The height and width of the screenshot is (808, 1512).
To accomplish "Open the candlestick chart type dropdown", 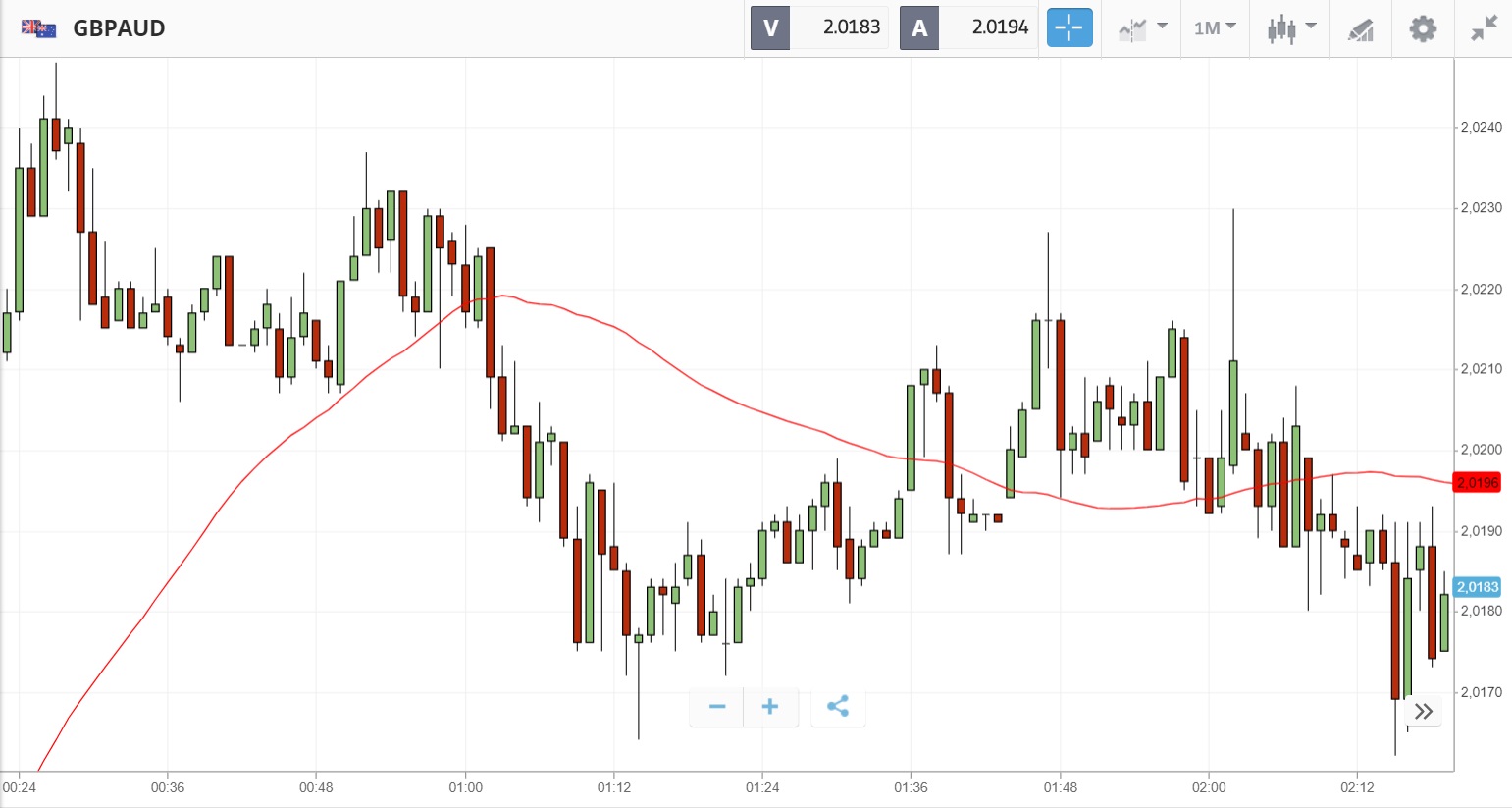I will [x=1290, y=28].
